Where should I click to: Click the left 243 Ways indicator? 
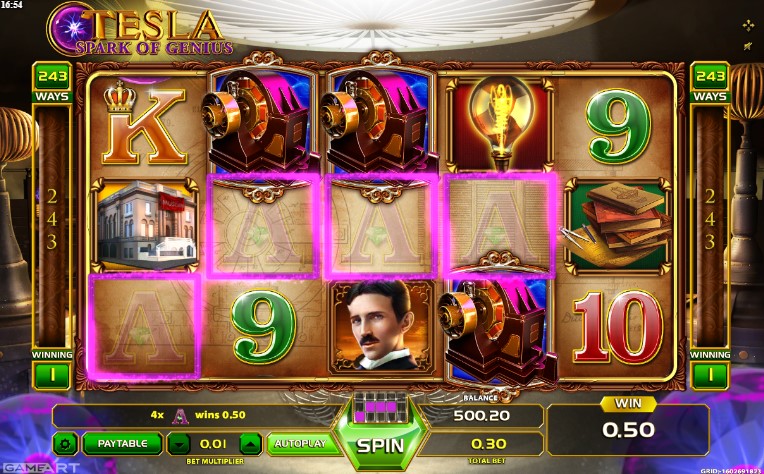coord(52,82)
